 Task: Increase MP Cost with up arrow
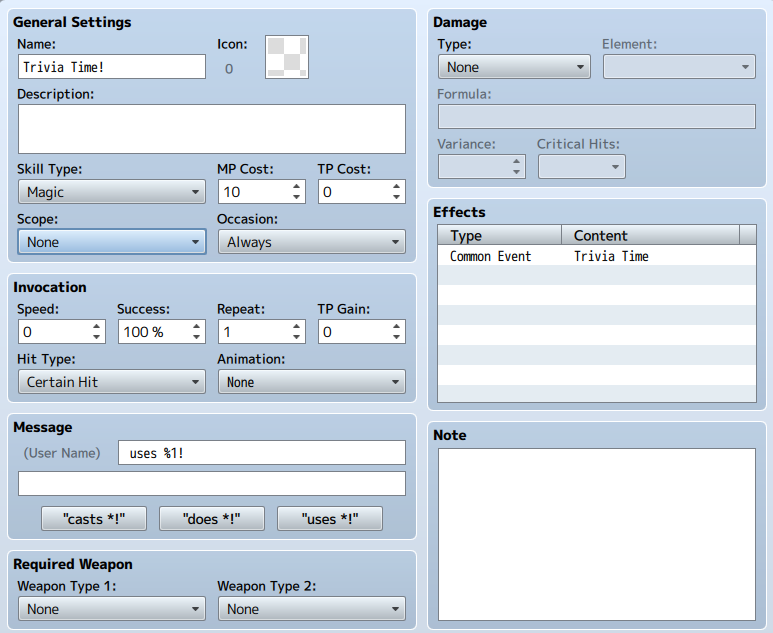click(x=297, y=186)
